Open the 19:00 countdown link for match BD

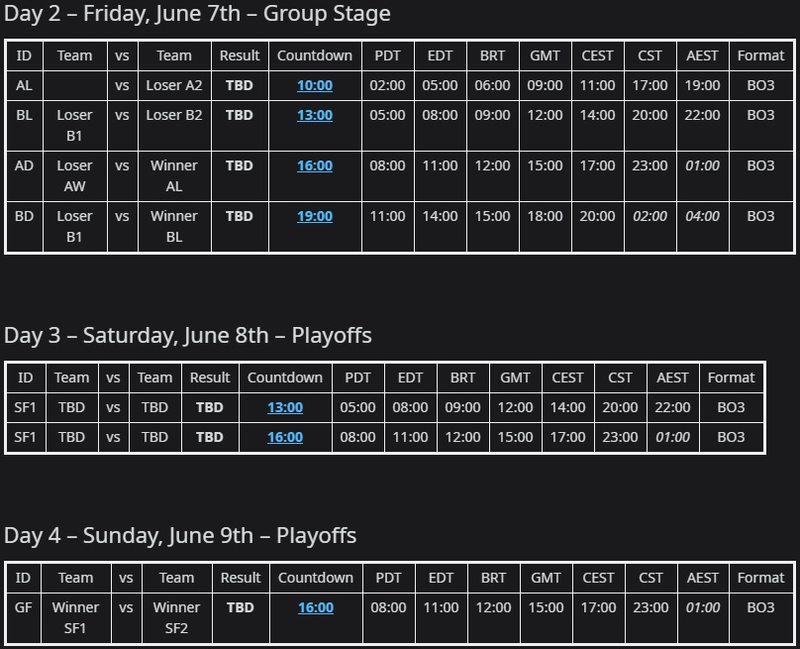click(315, 216)
